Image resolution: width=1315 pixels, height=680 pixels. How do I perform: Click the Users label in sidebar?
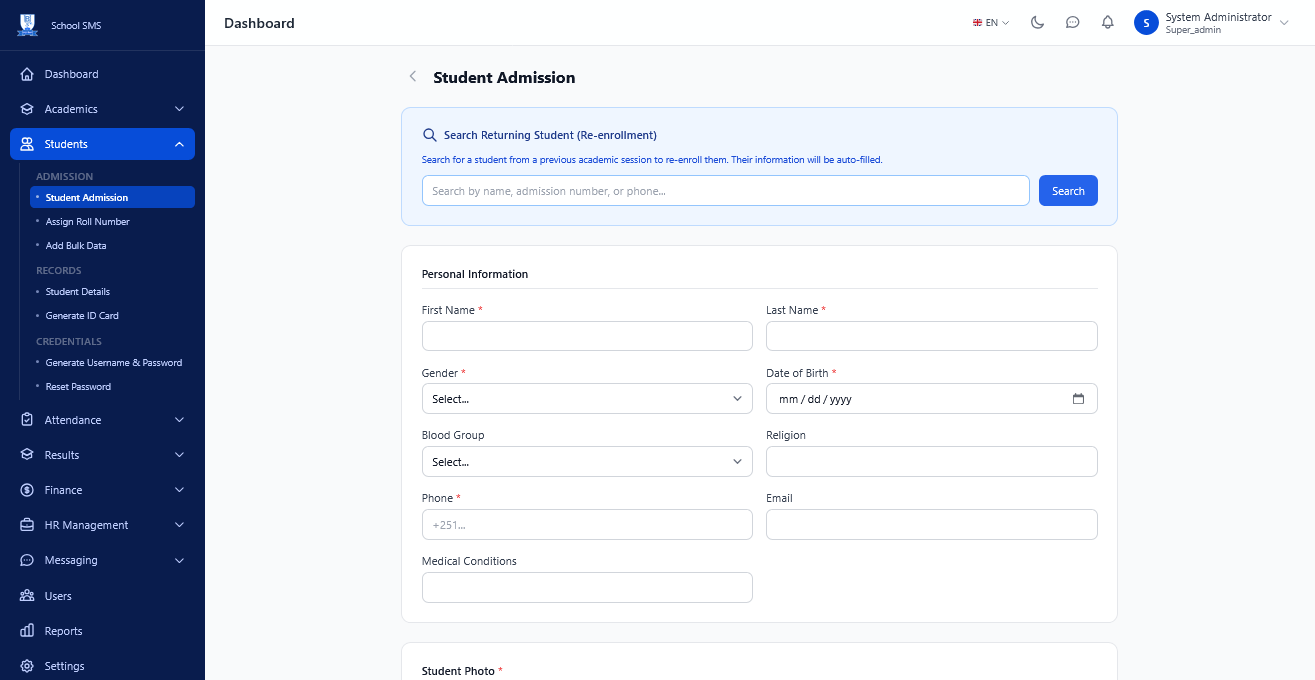pyautogui.click(x=58, y=596)
